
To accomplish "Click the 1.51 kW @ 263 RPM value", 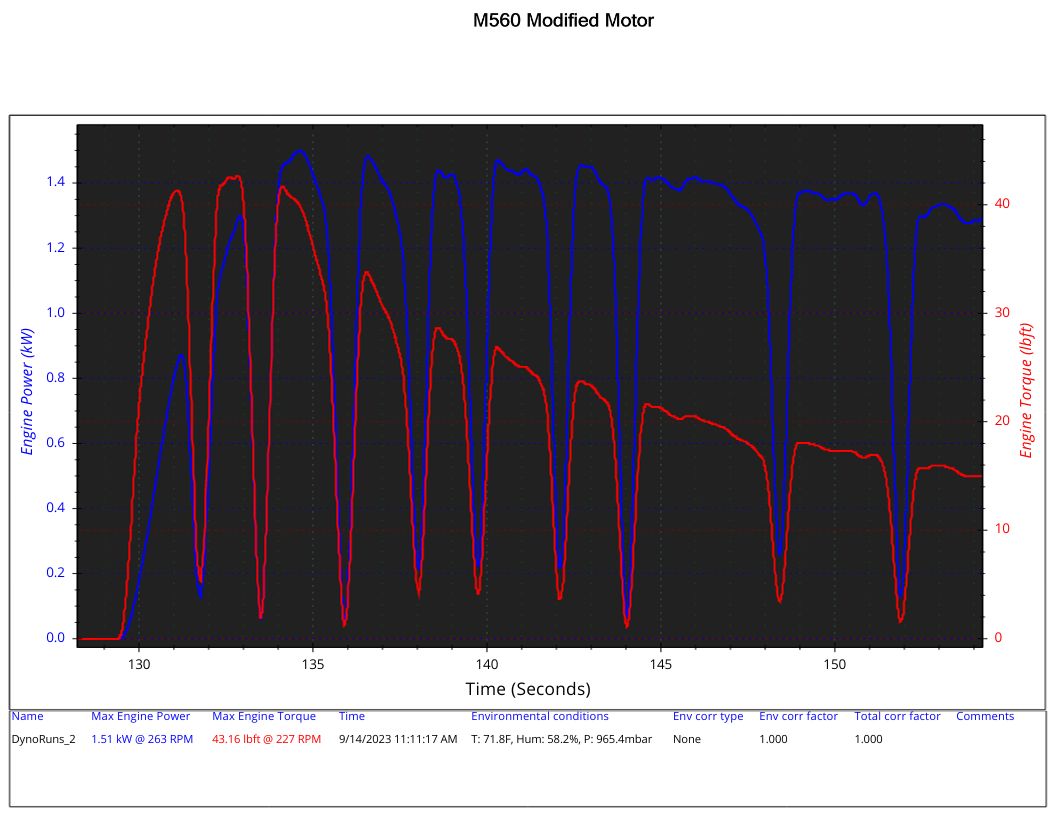I will [142, 739].
